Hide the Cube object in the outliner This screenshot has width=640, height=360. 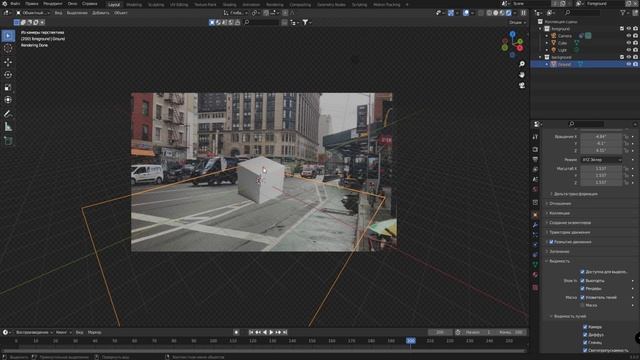click(x=629, y=43)
